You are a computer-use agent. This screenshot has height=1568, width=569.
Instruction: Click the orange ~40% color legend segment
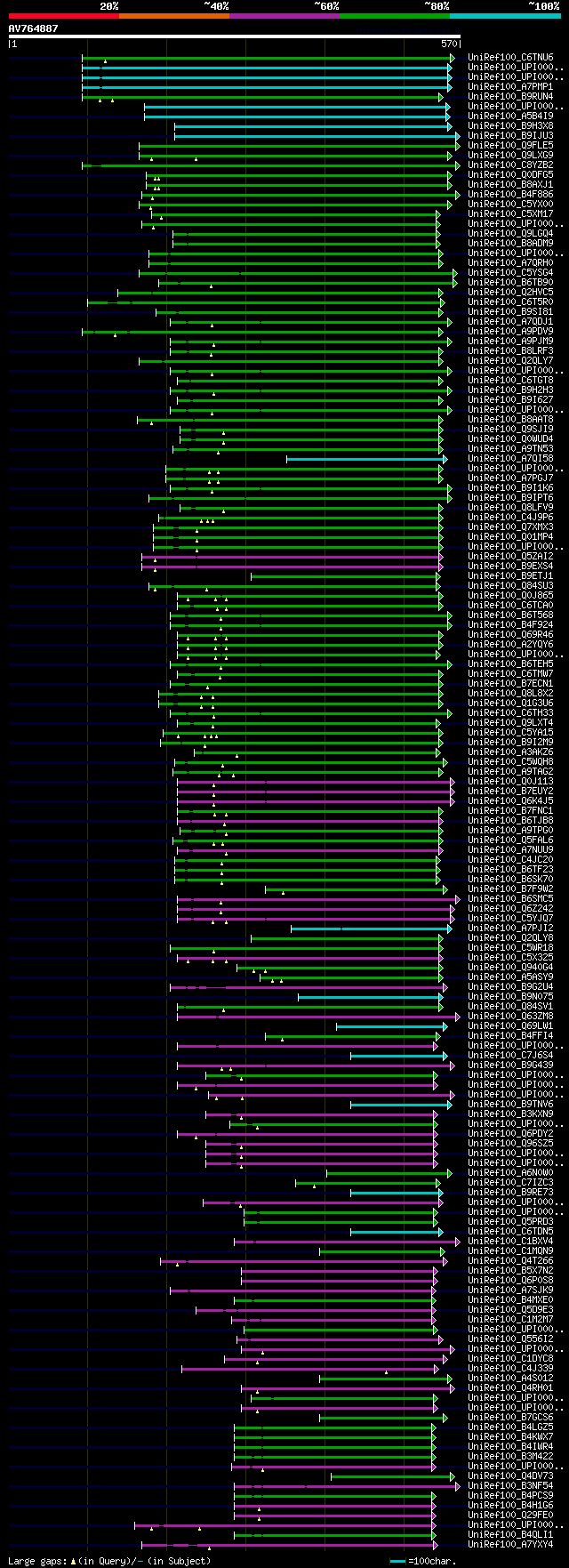click(174, 15)
